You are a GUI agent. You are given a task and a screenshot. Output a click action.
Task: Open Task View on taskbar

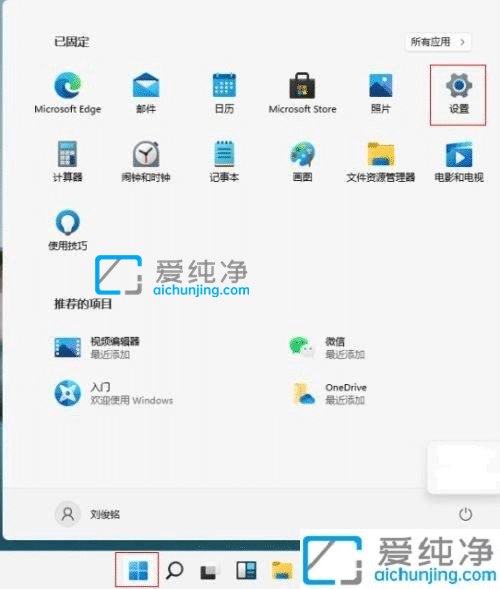point(209,571)
